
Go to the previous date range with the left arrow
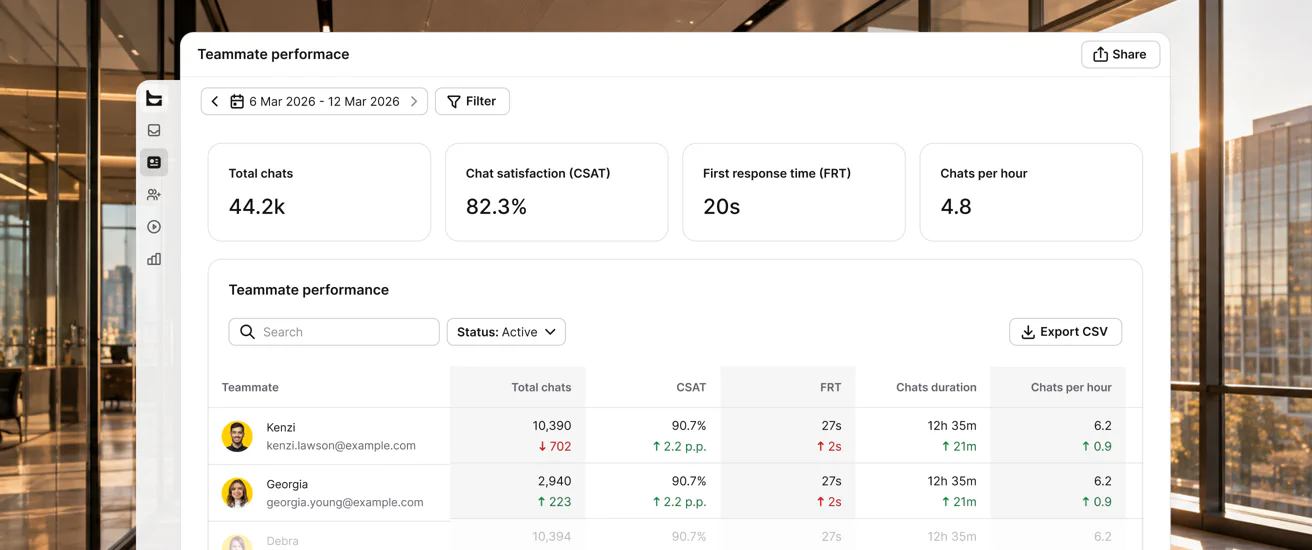(215, 101)
